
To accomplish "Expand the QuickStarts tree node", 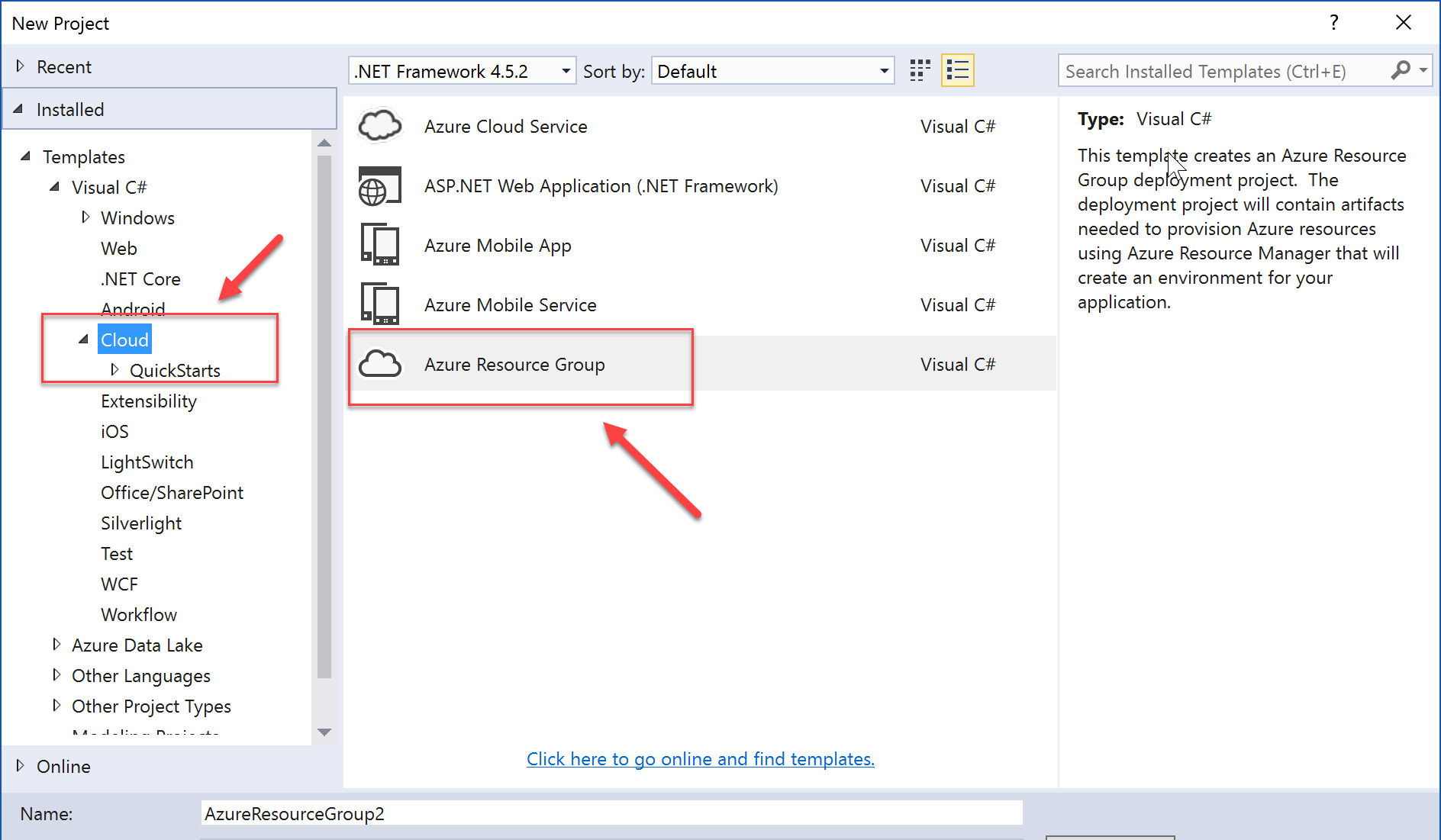I will pyautogui.click(x=114, y=370).
